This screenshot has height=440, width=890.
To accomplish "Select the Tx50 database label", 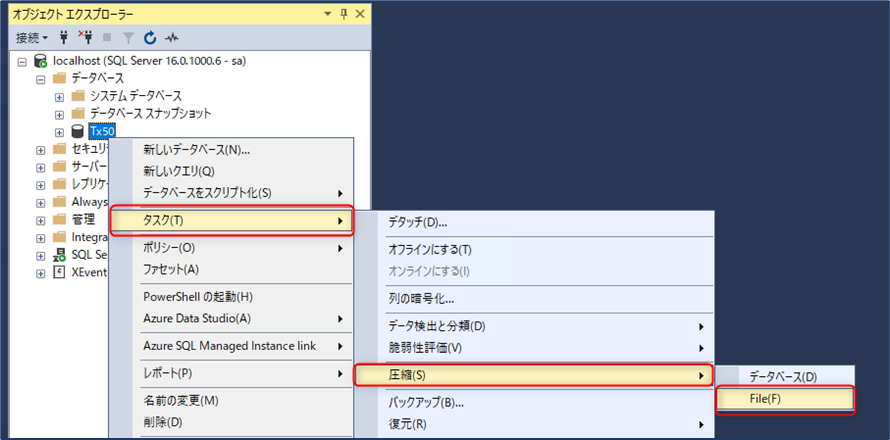I will click(102, 132).
